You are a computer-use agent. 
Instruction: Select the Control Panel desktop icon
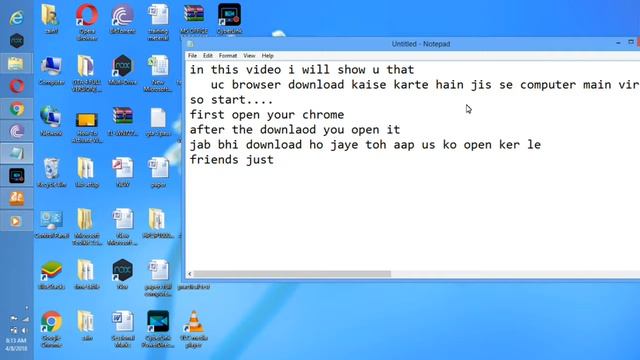click(x=51, y=224)
